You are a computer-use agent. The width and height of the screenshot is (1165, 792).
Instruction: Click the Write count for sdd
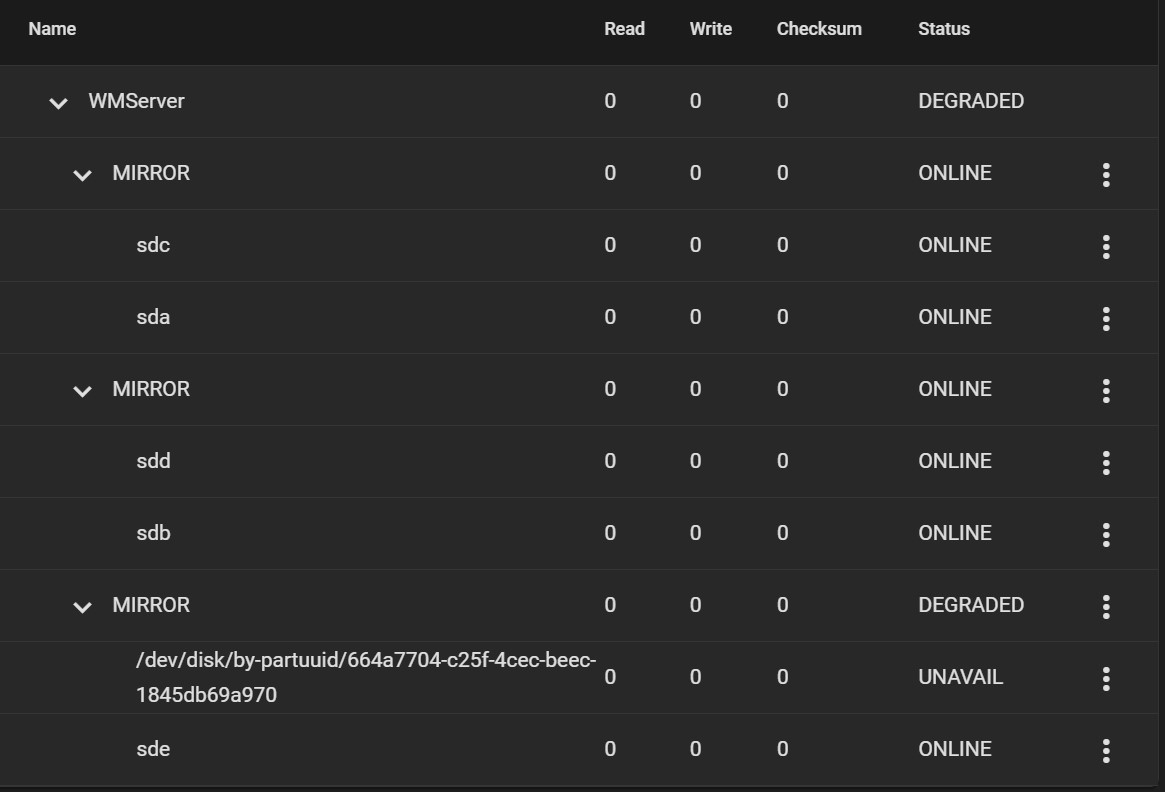695,461
